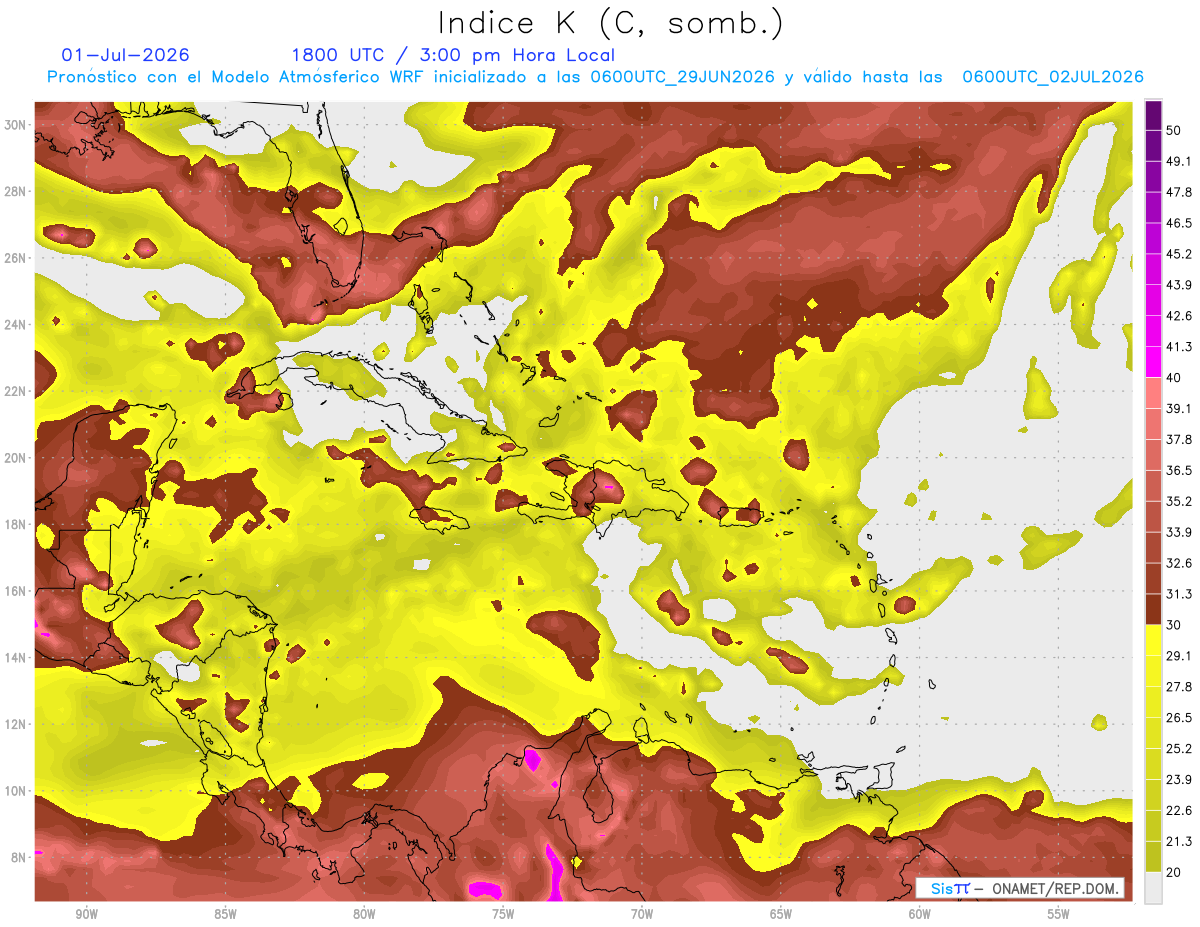
Task: Click the 75W longitude axis label
Action: (503, 914)
